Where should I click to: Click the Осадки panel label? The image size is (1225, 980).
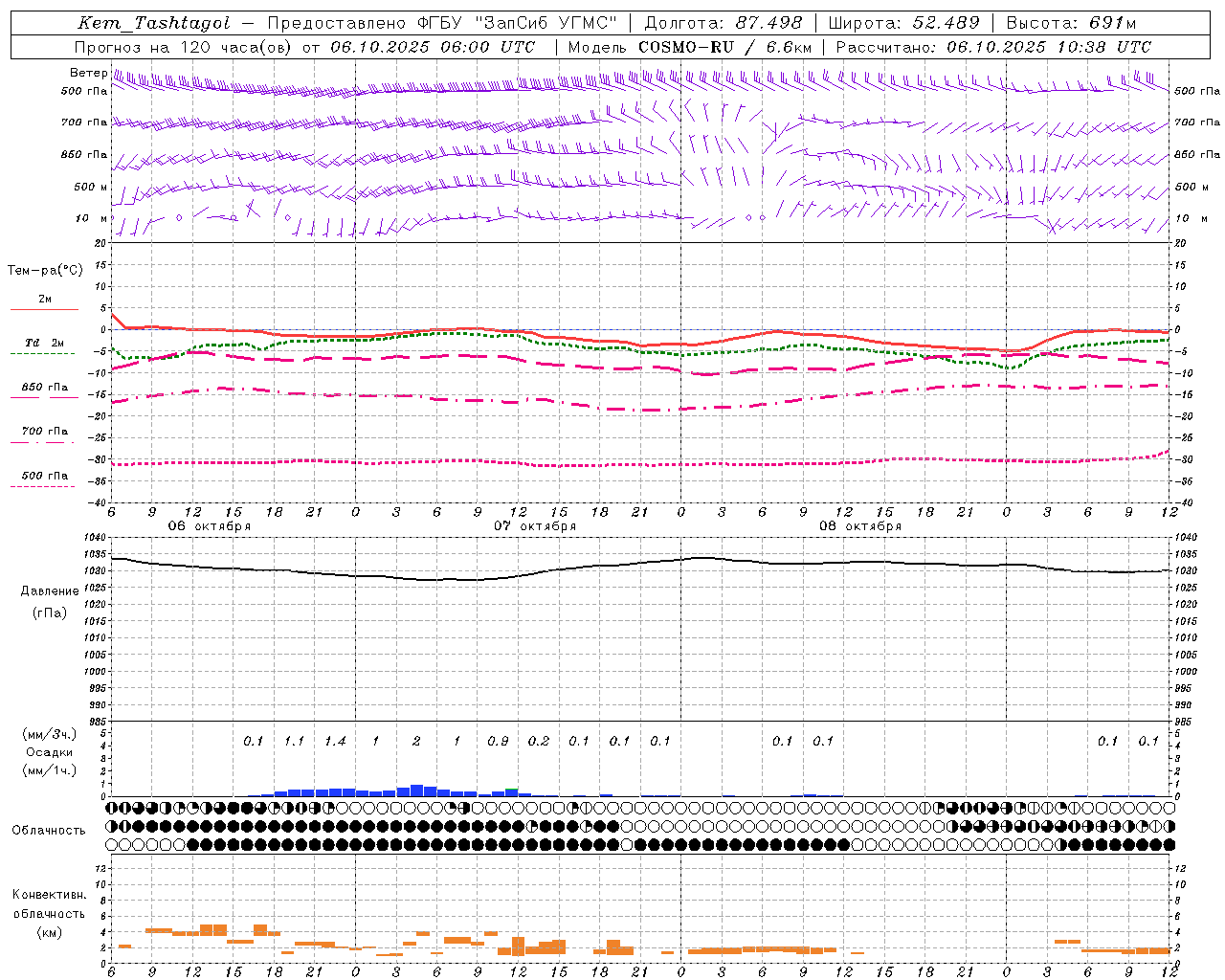tap(50, 752)
